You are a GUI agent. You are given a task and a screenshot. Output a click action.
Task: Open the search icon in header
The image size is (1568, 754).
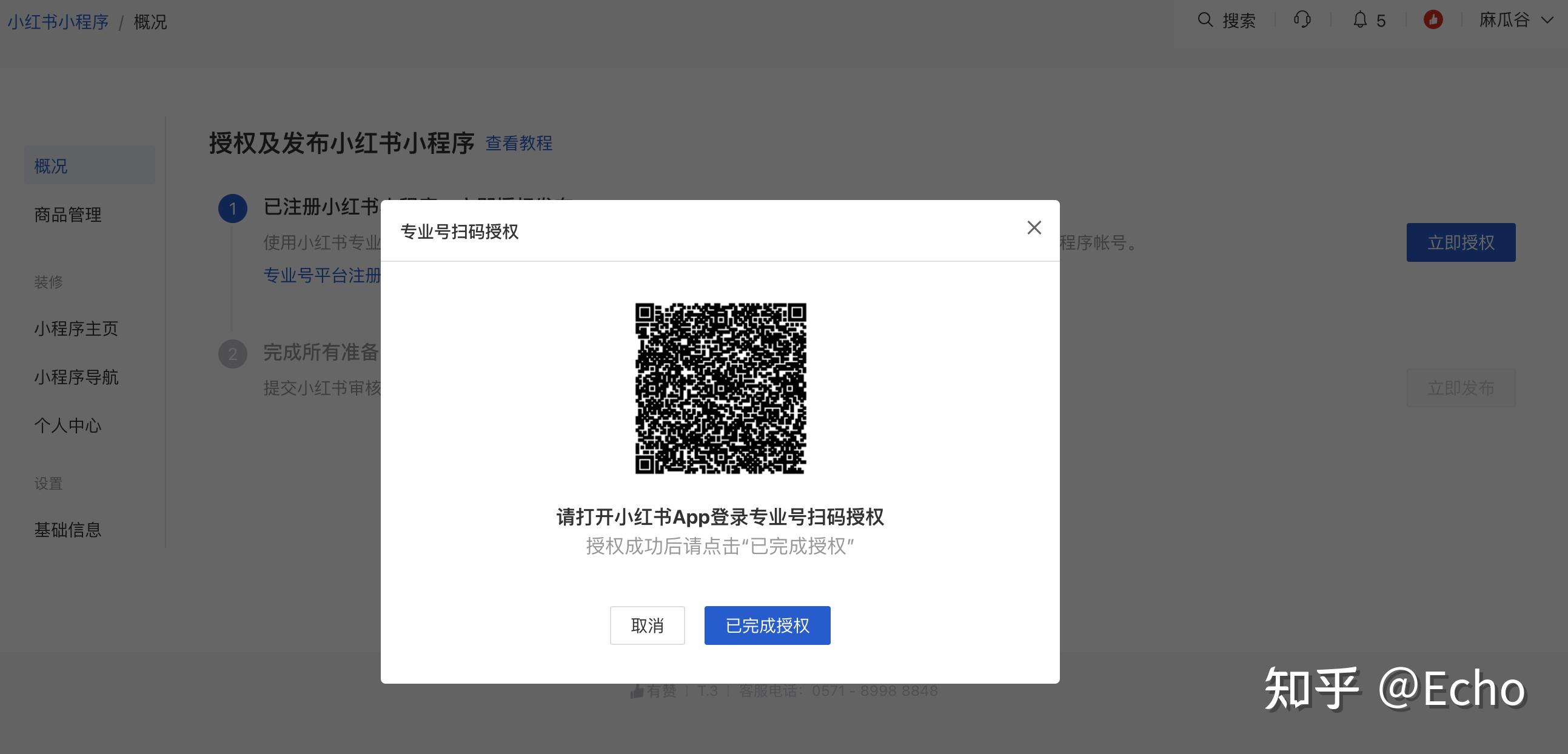click(x=1205, y=19)
